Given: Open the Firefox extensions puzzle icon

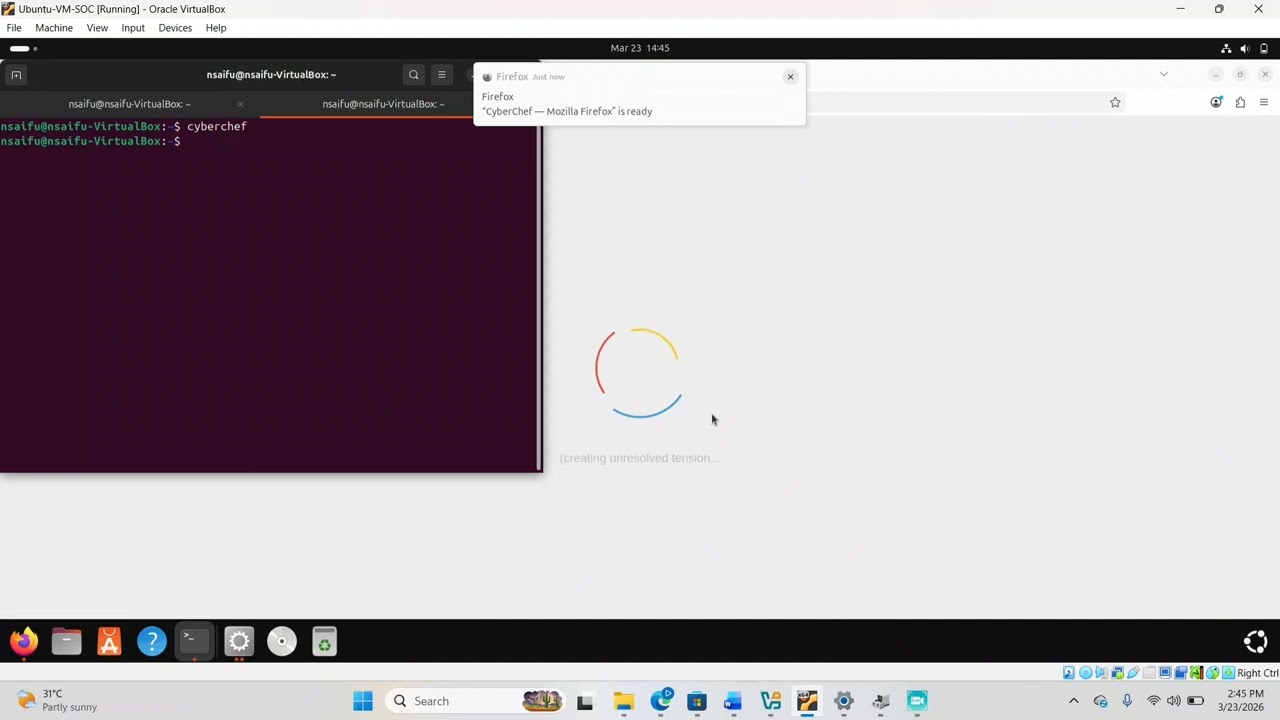Looking at the screenshot, I should pyautogui.click(x=1240, y=102).
